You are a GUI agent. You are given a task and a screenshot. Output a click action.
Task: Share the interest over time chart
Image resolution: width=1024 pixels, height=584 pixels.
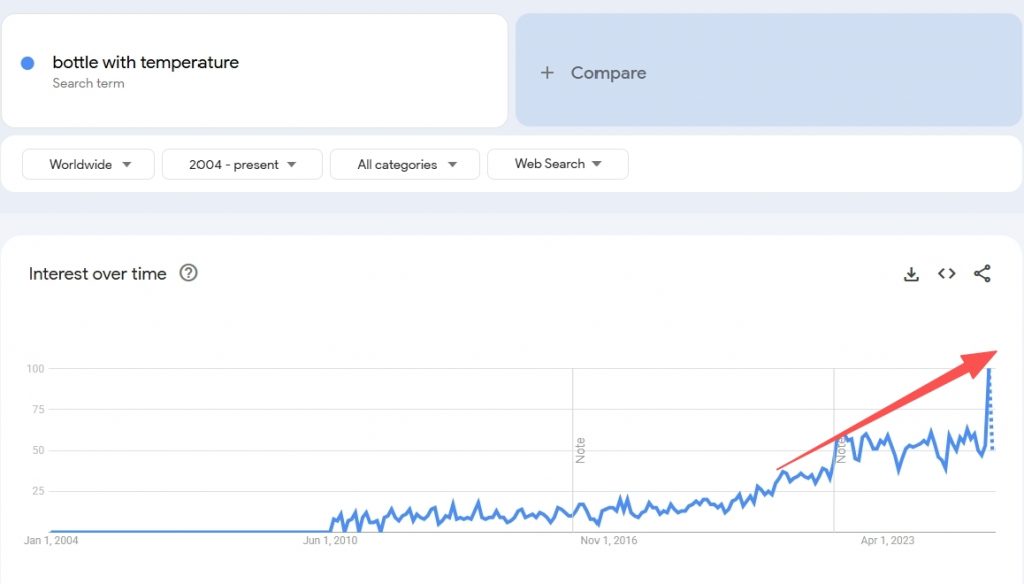coord(982,274)
